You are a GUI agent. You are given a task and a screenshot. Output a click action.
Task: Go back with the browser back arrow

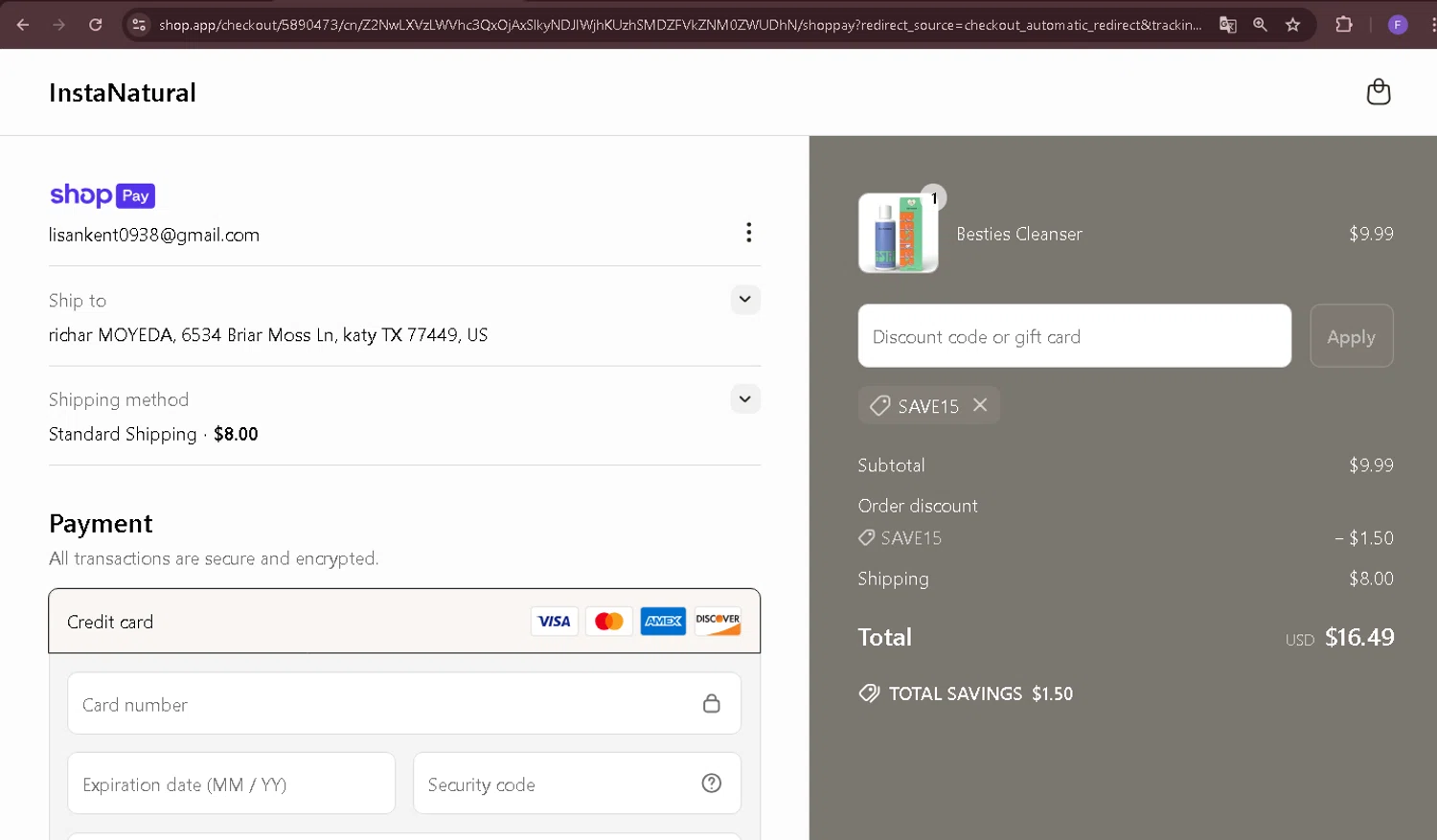[x=23, y=25]
